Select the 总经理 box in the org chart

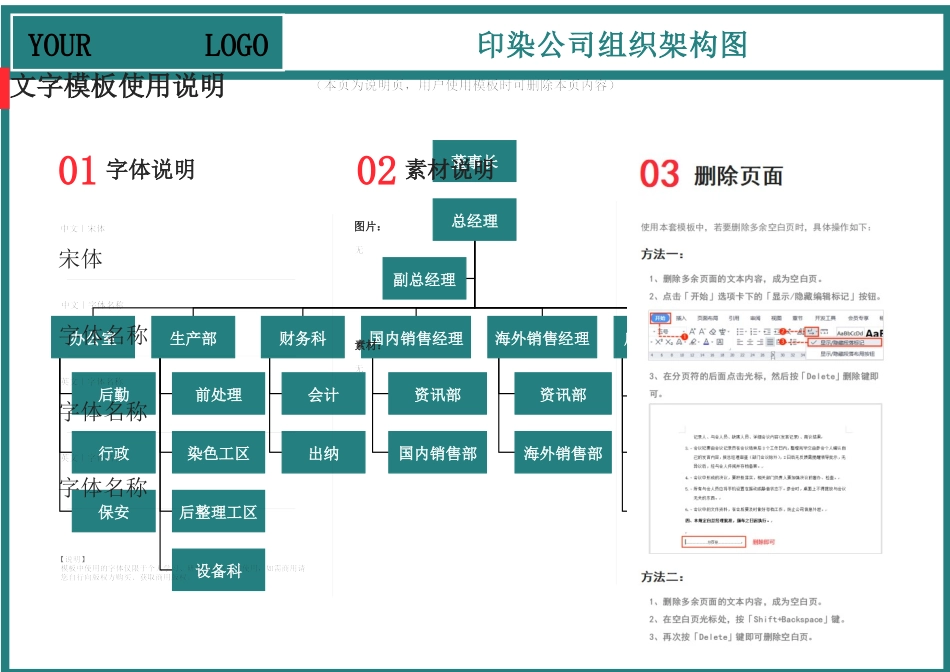click(x=475, y=222)
